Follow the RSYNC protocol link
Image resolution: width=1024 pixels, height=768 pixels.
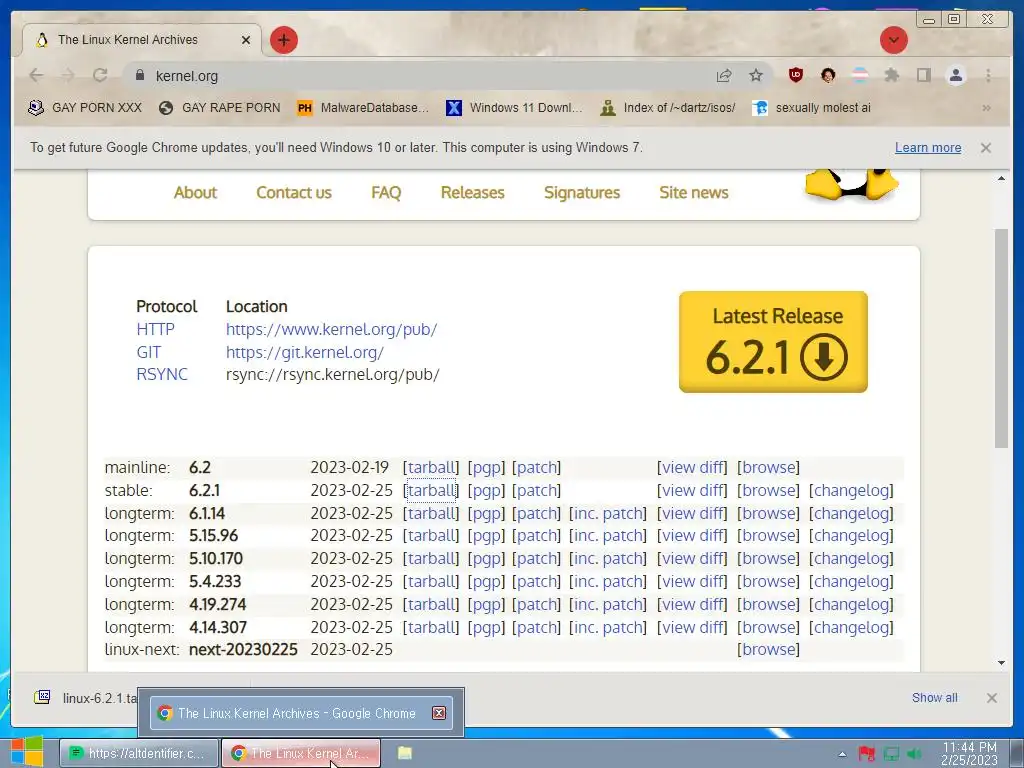[162, 374]
